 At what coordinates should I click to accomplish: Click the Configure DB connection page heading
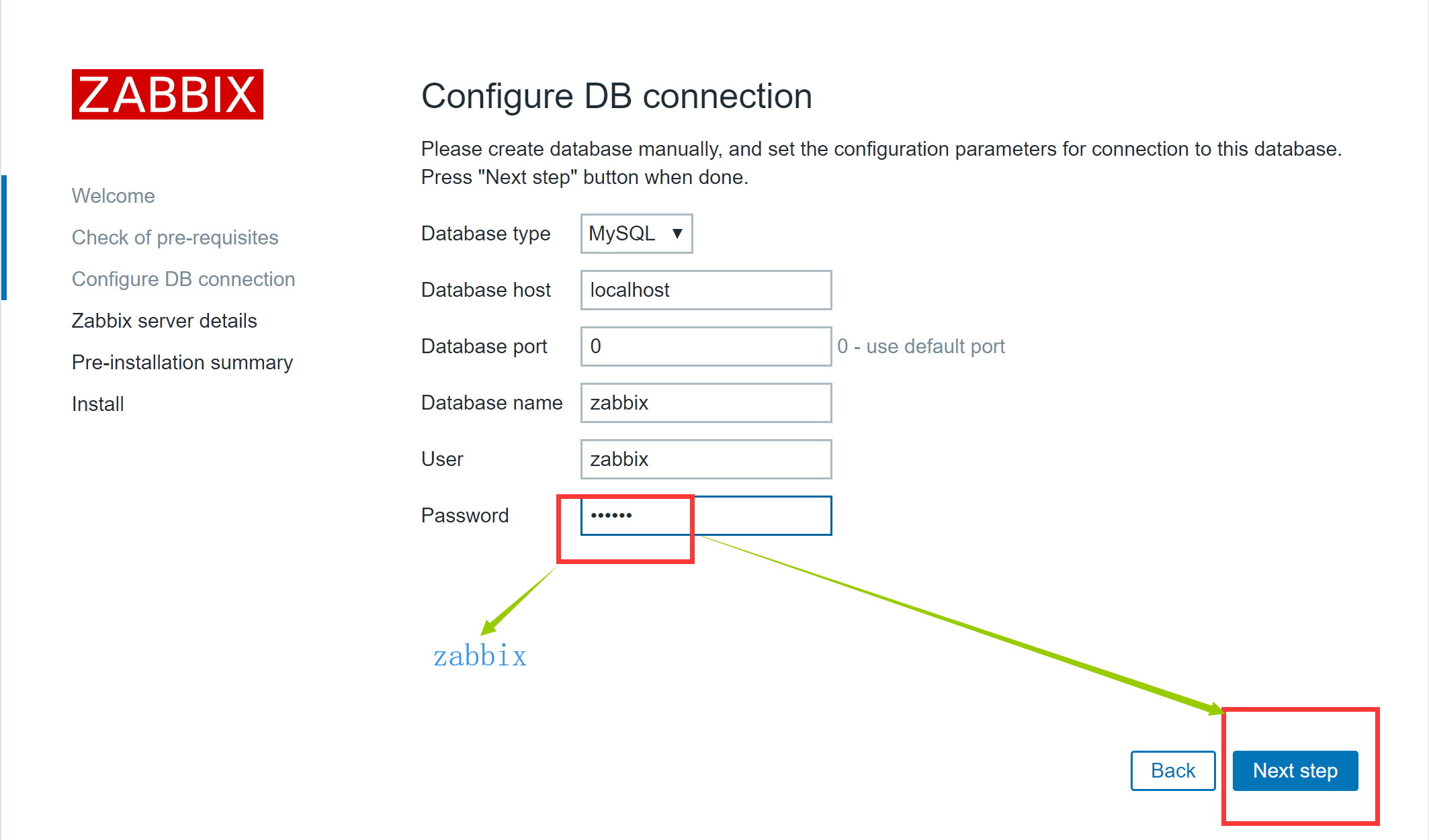[x=616, y=96]
